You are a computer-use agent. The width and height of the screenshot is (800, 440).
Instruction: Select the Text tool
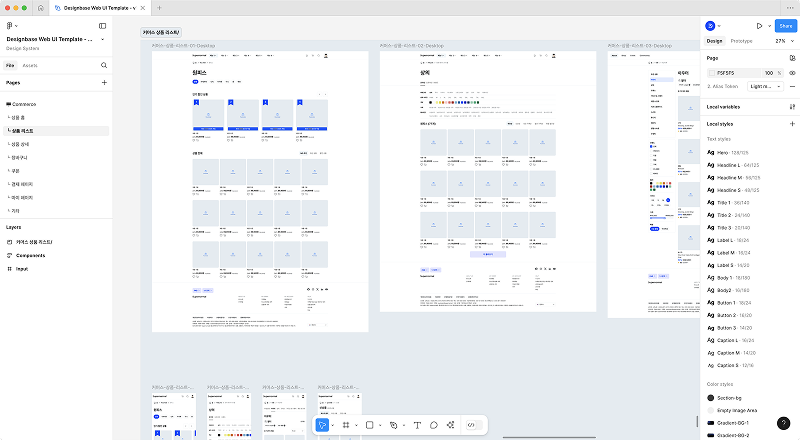tap(417, 425)
